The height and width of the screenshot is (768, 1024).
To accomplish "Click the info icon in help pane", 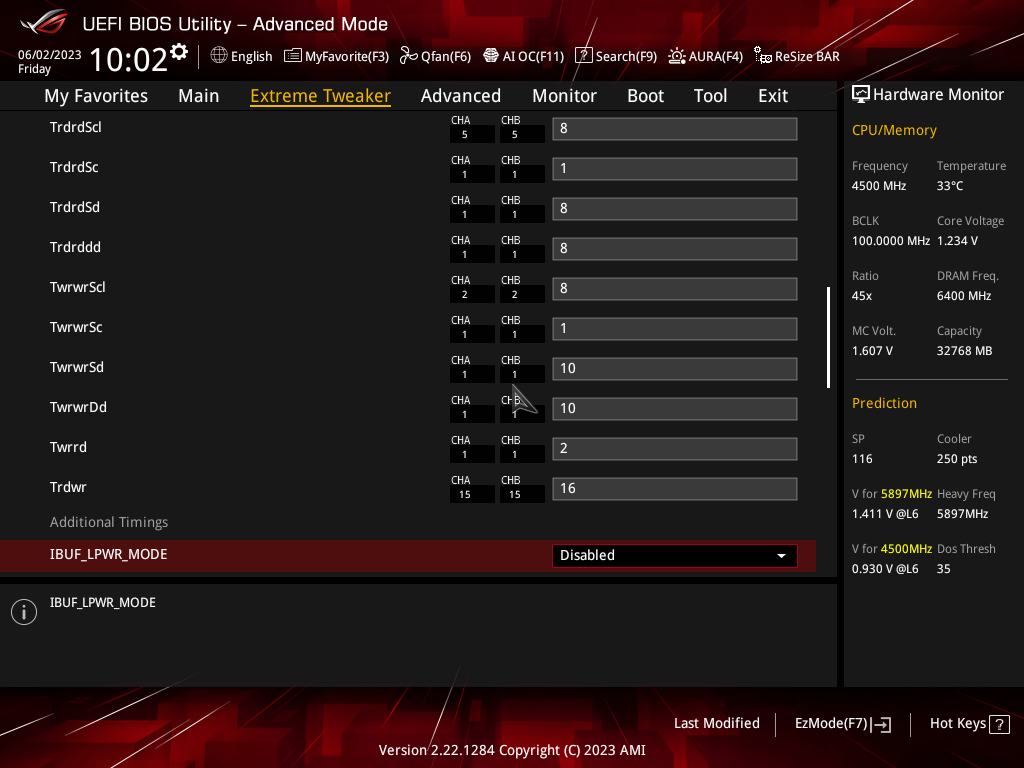I will pyautogui.click(x=24, y=612).
